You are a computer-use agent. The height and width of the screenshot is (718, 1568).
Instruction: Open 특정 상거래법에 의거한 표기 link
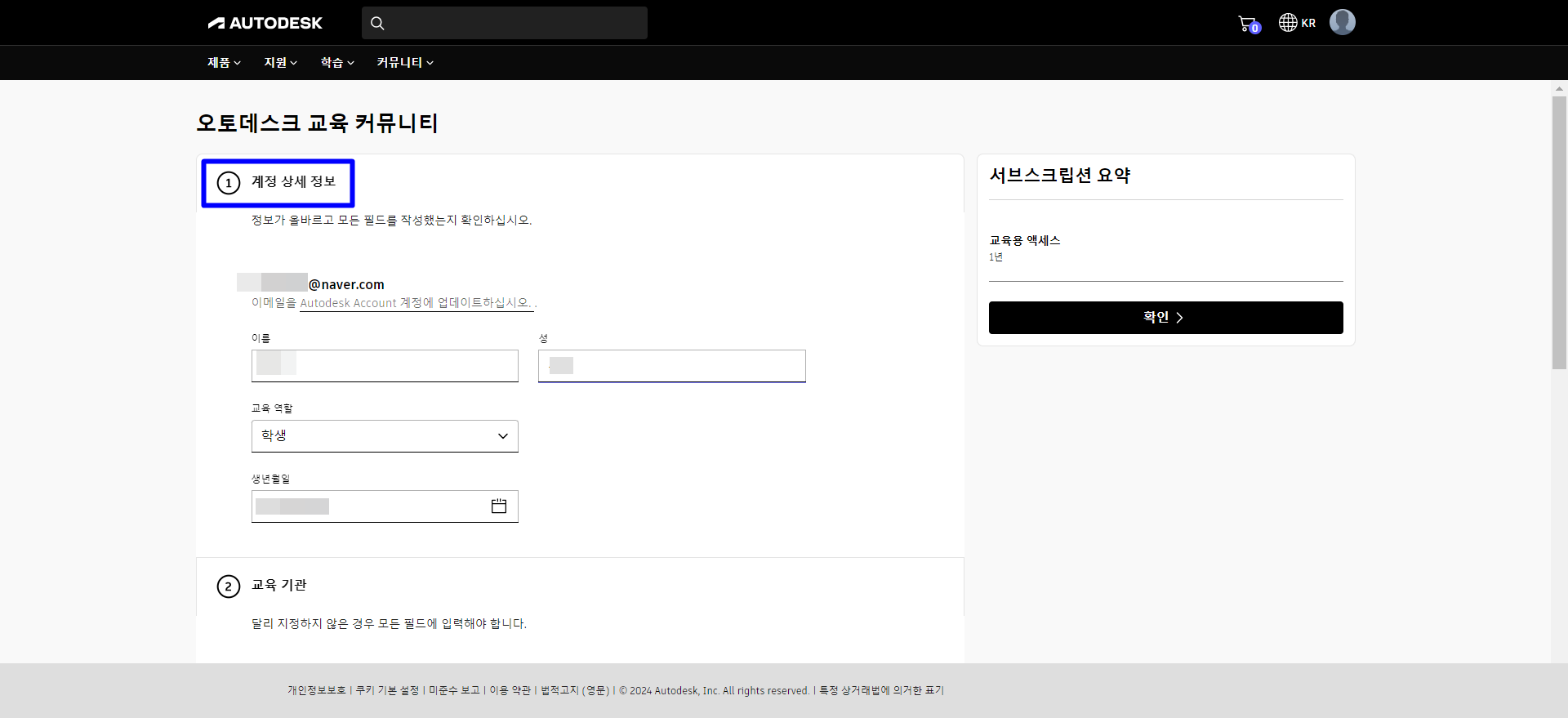click(881, 690)
